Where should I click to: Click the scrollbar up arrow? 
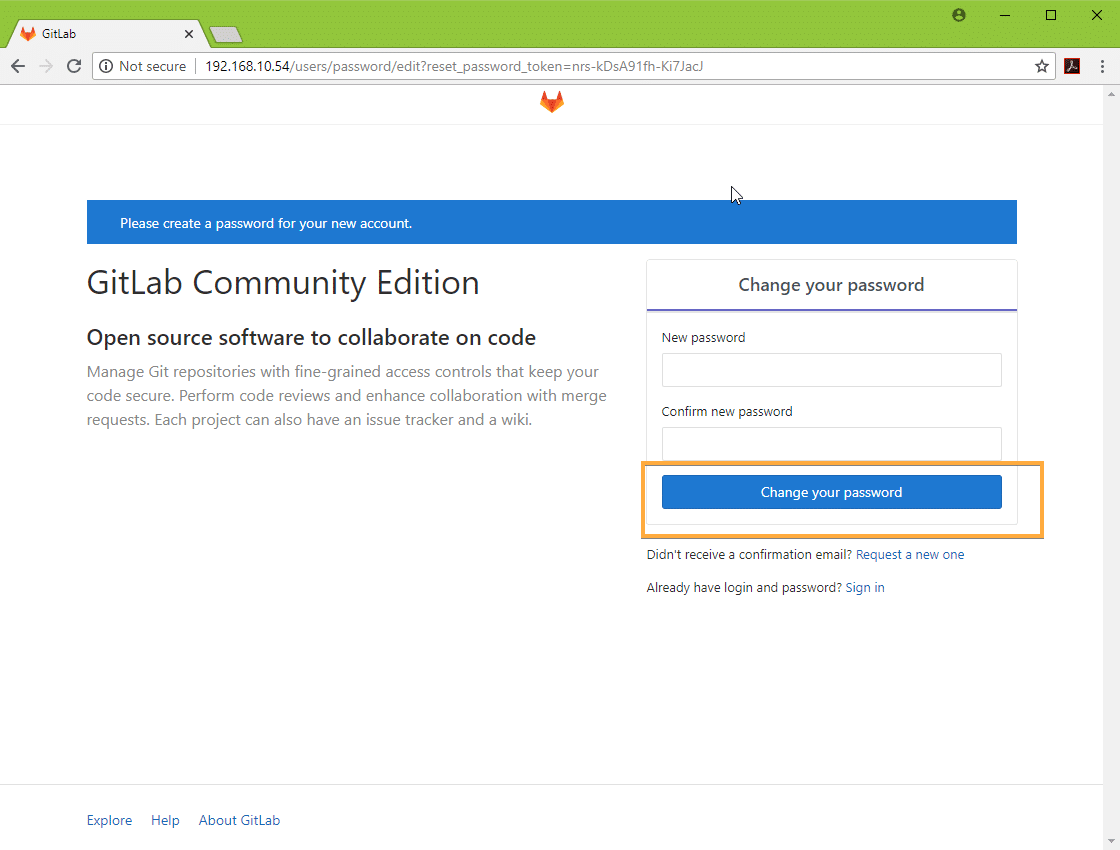pyautogui.click(x=1111, y=94)
